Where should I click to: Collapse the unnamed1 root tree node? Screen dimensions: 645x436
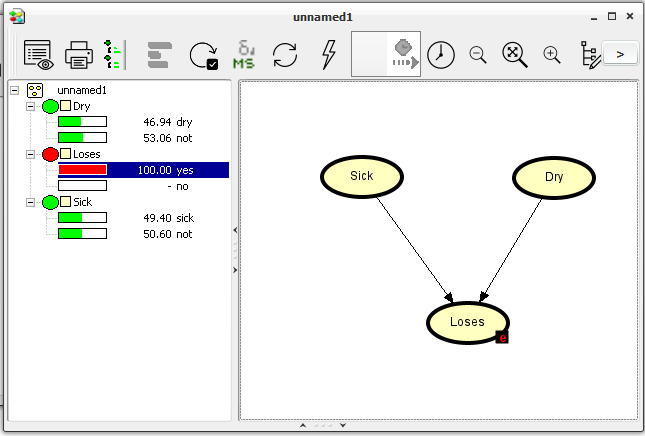(14, 90)
